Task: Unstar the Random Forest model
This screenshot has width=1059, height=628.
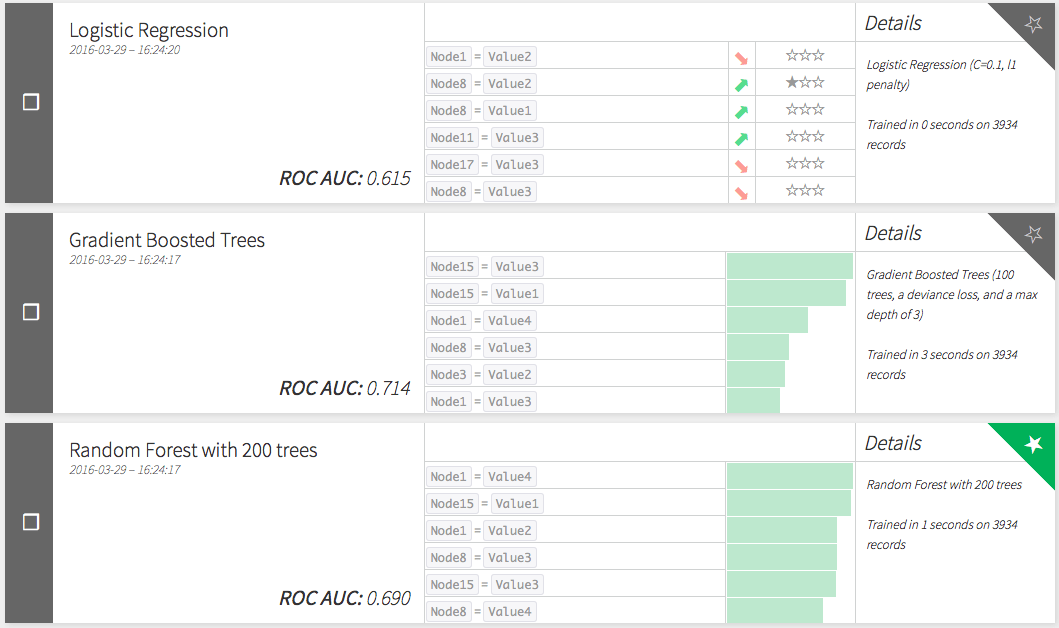Action: click(1033, 444)
